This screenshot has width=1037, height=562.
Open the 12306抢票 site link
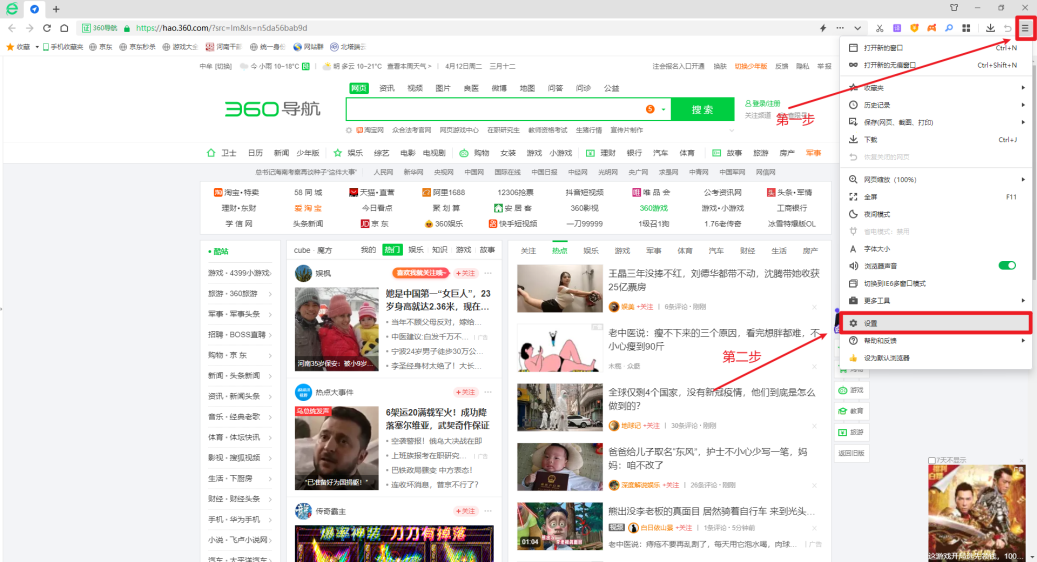point(515,192)
